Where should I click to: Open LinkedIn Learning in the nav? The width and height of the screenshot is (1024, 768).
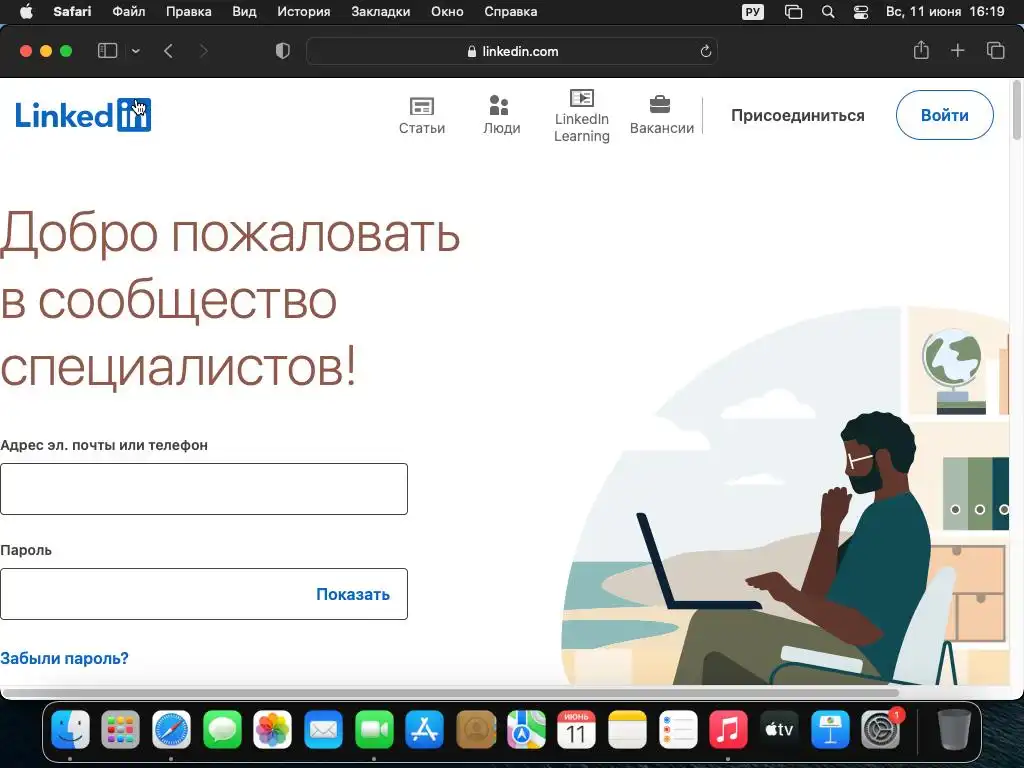point(581,116)
